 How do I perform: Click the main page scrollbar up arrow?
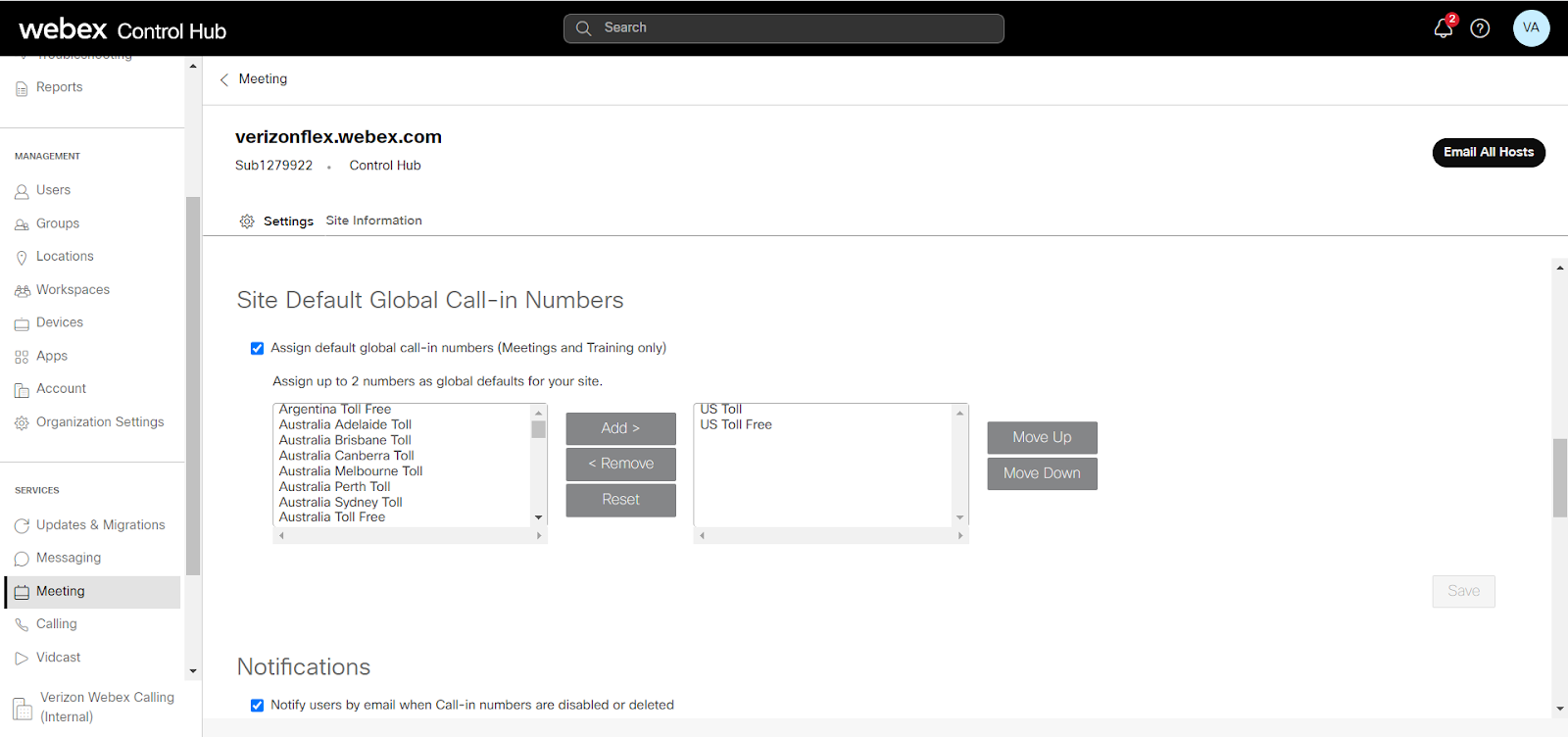(x=1559, y=268)
